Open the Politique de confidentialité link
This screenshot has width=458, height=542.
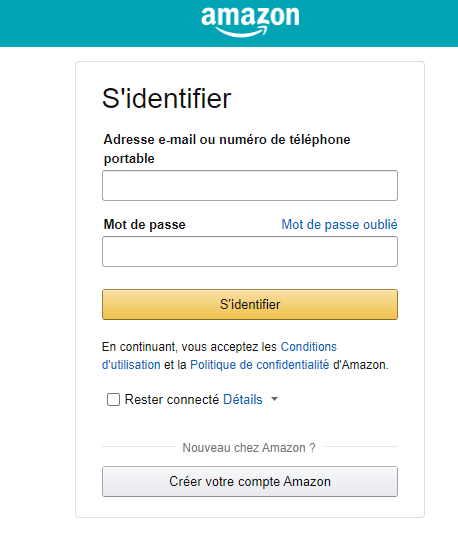(260, 365)
